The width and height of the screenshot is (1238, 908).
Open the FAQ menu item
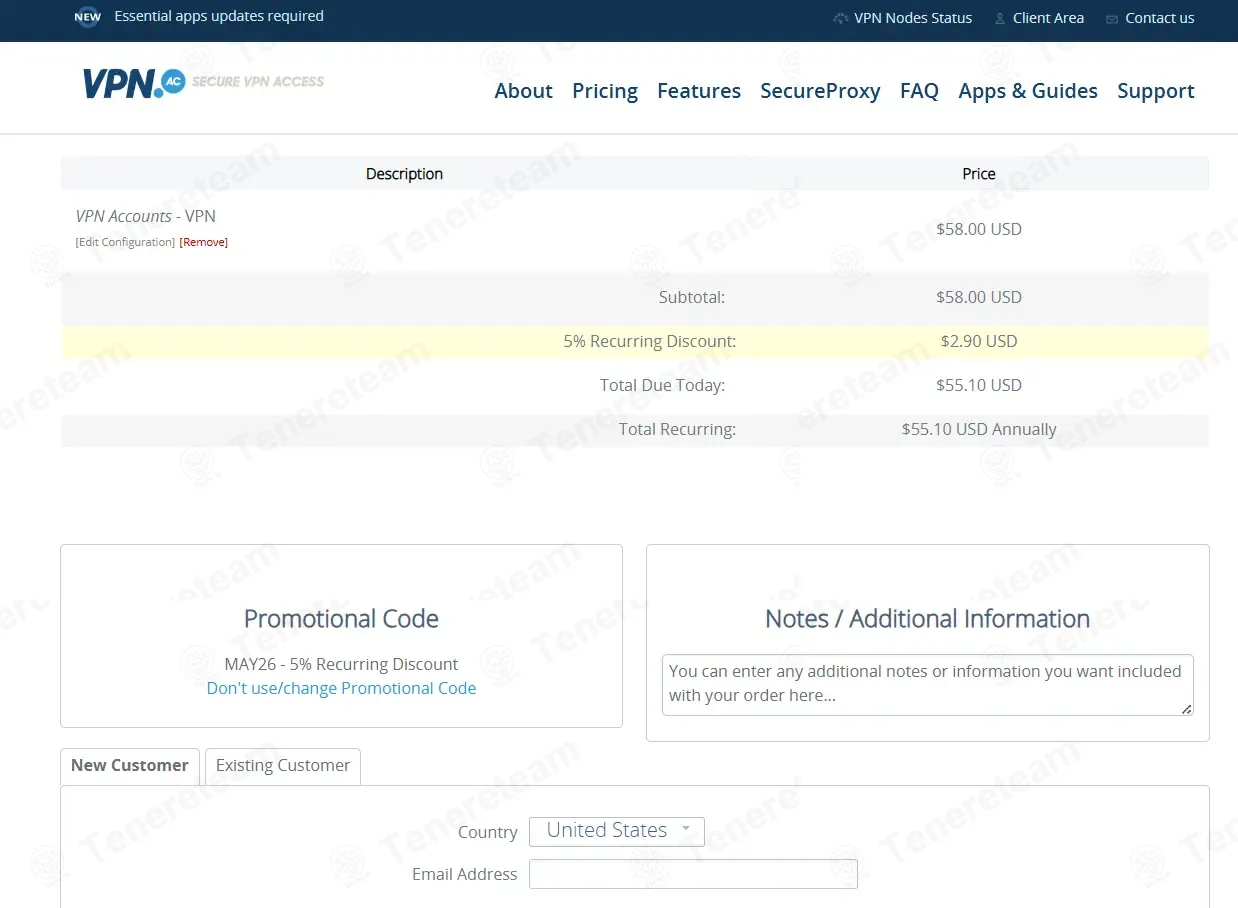(919, 91)
